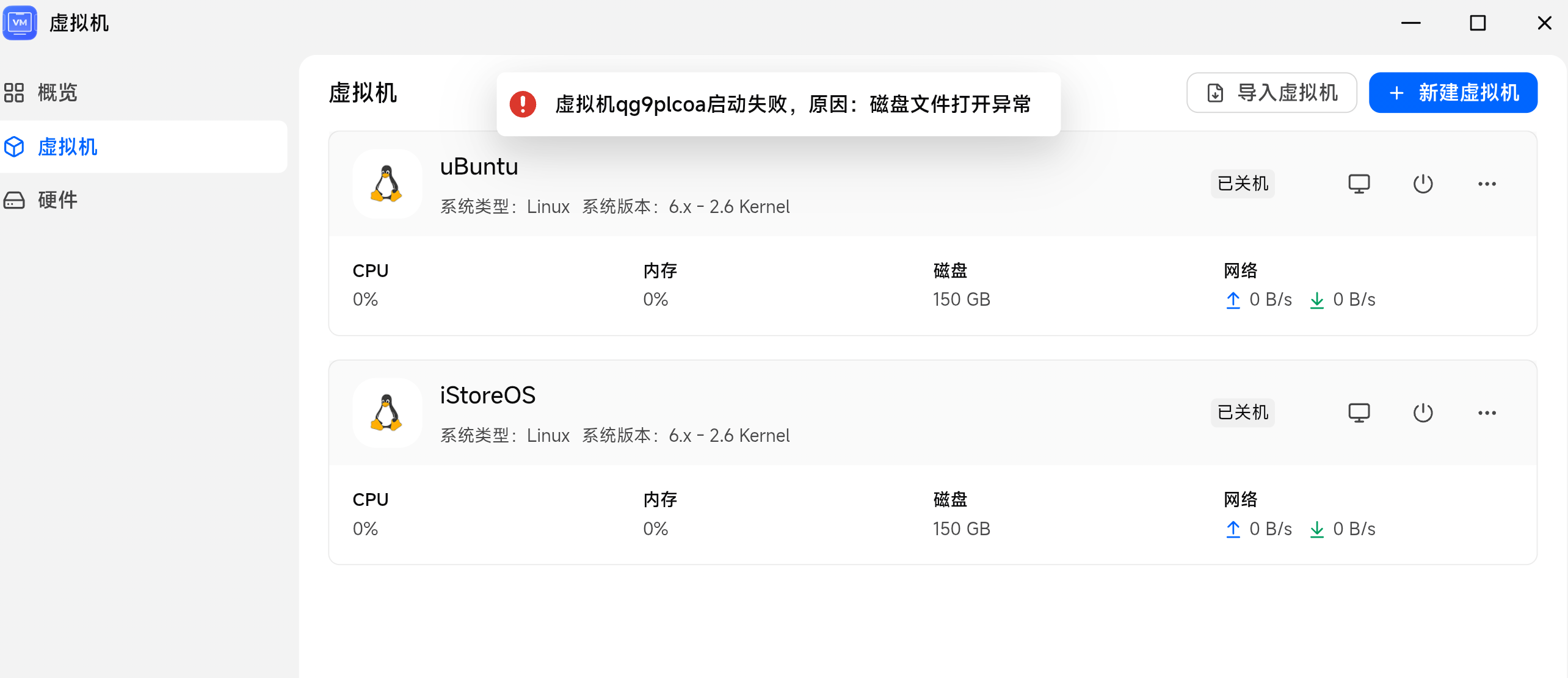The width and height of the screenshot is (1568, 678).
Task: Click the iStoreOS 已关机 status badge
Action: coord(1243,413)
